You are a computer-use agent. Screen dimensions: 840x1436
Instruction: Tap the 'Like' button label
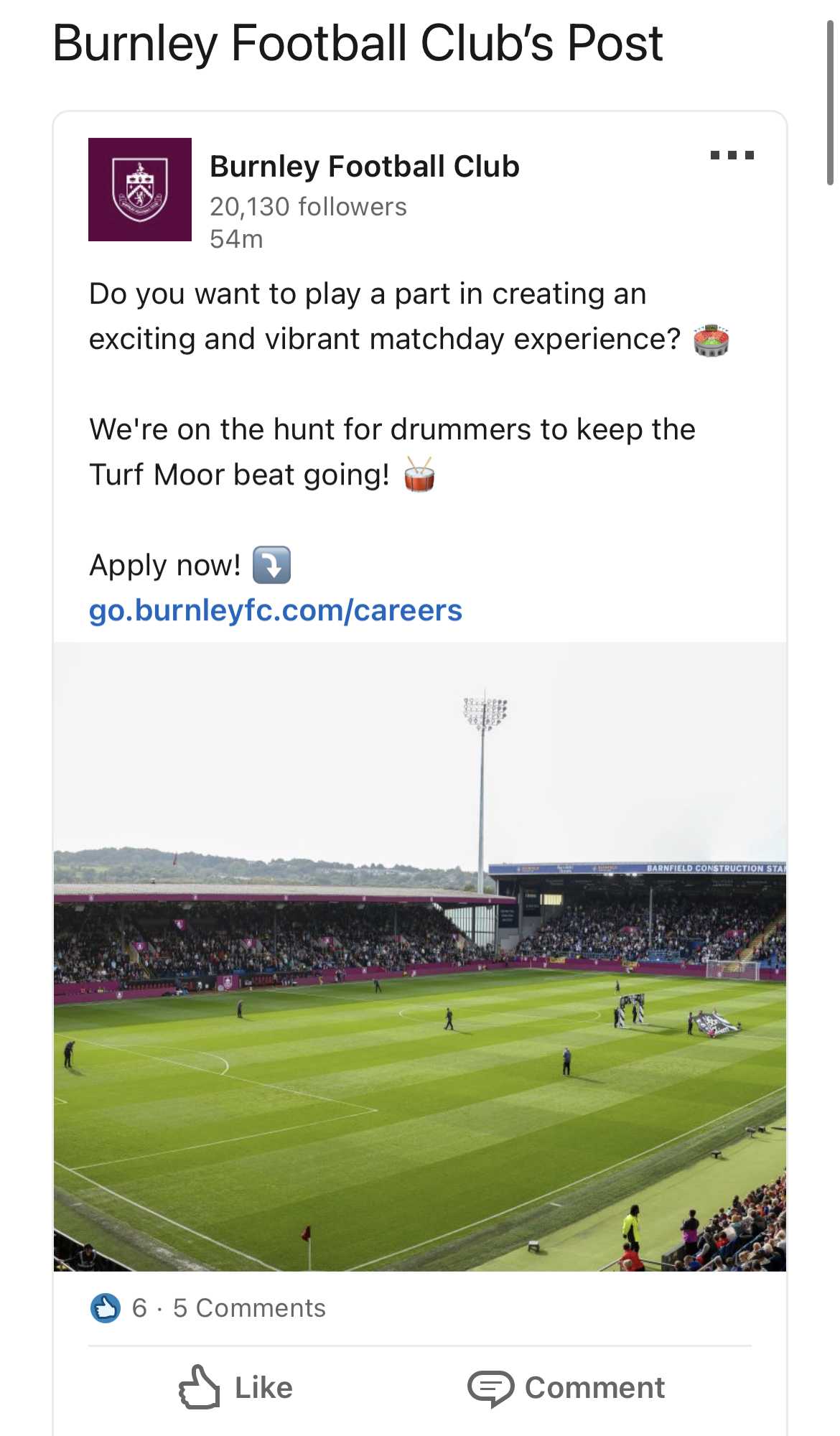[x=263, y=1387]
